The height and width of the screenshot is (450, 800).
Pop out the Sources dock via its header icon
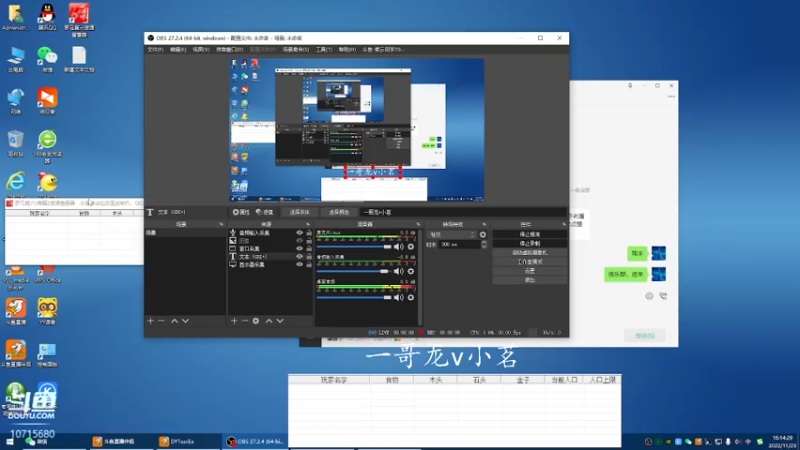pyautogui.click(x=308, y=224)
